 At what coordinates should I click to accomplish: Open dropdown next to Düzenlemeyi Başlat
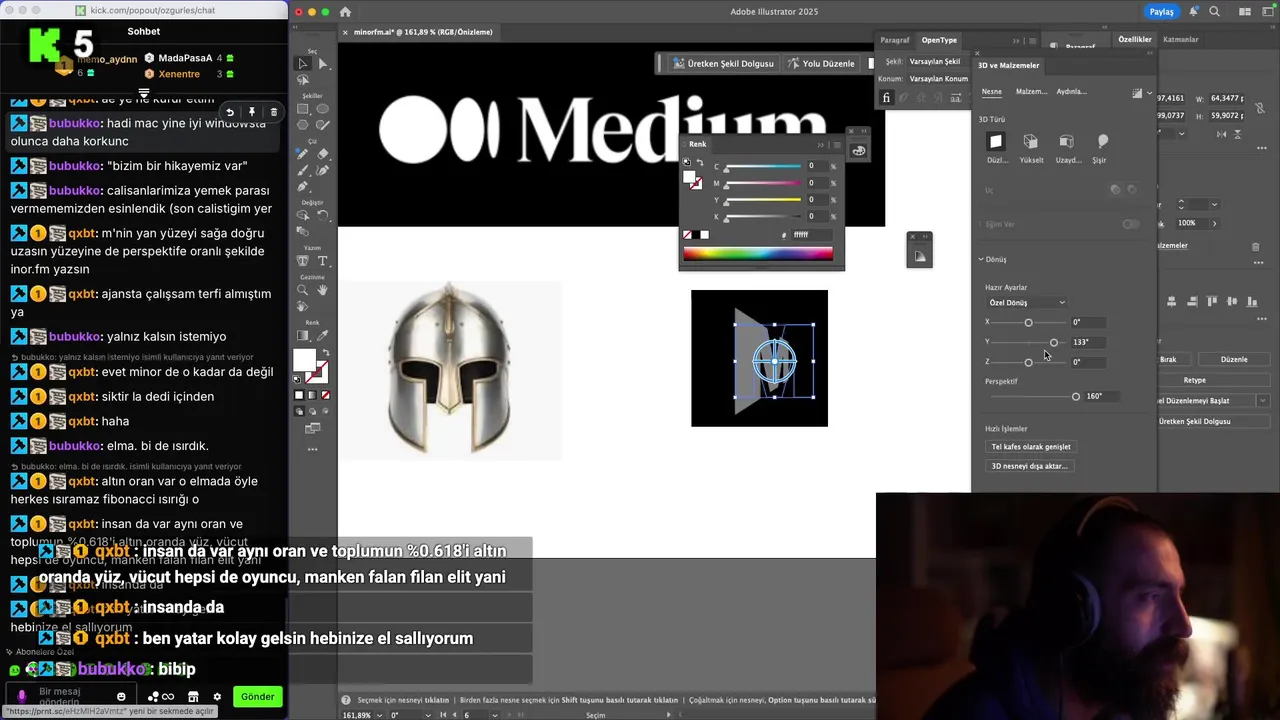[1262, 400]
